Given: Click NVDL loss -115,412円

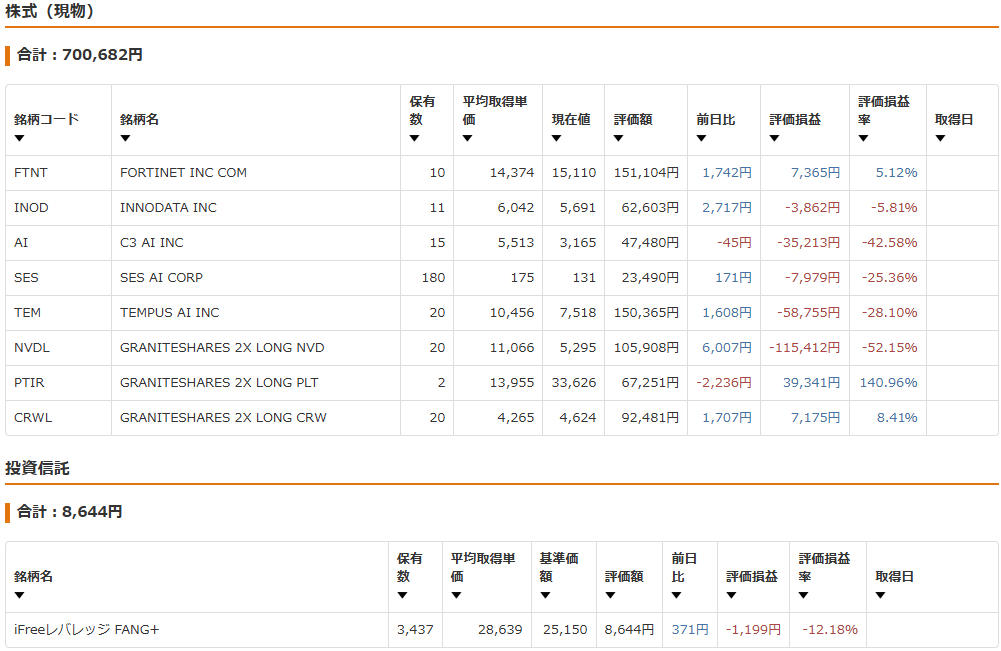Looking at the screenshot, I should (804, 348).
